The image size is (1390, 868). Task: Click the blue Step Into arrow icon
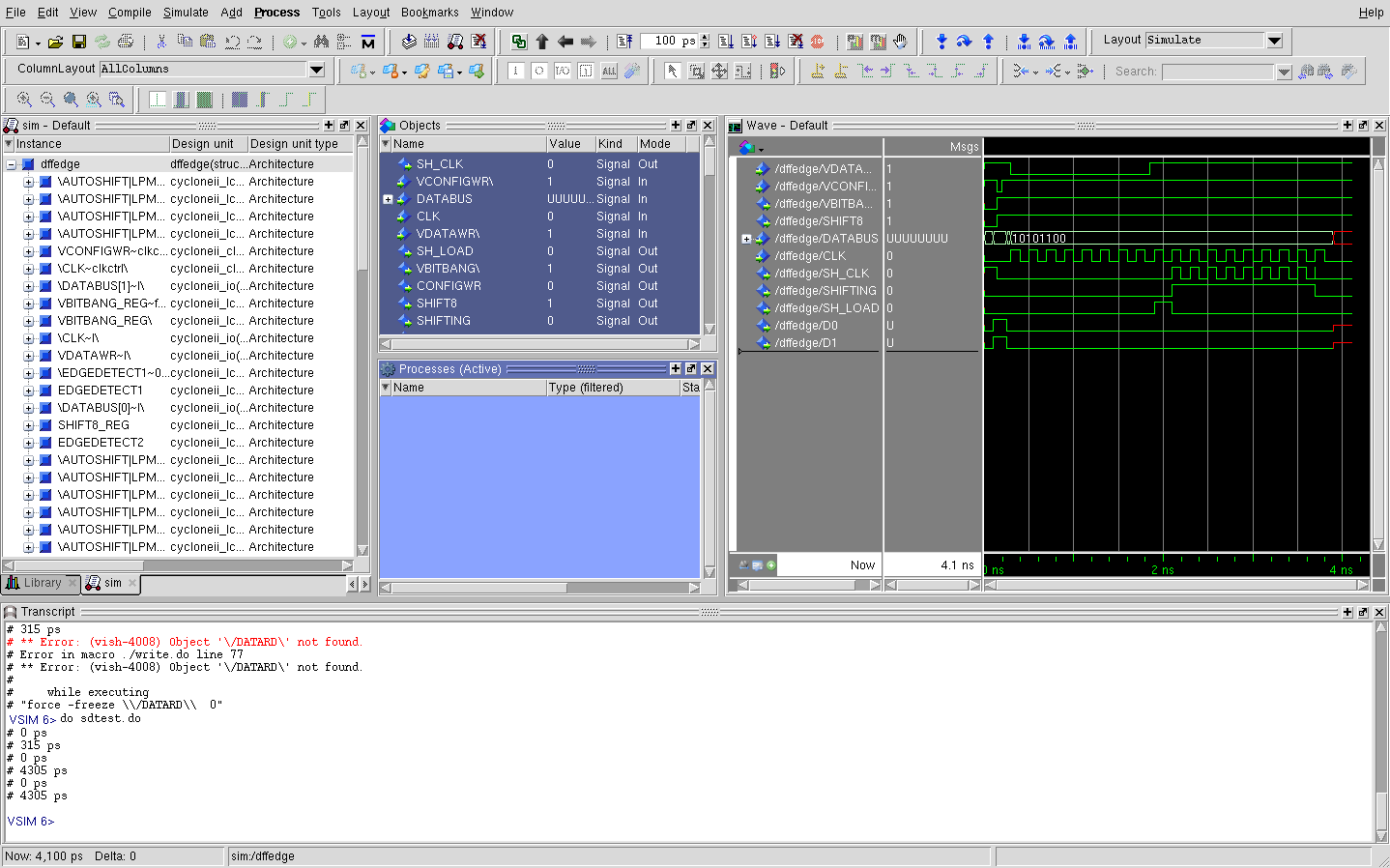[x=941, y=42]
